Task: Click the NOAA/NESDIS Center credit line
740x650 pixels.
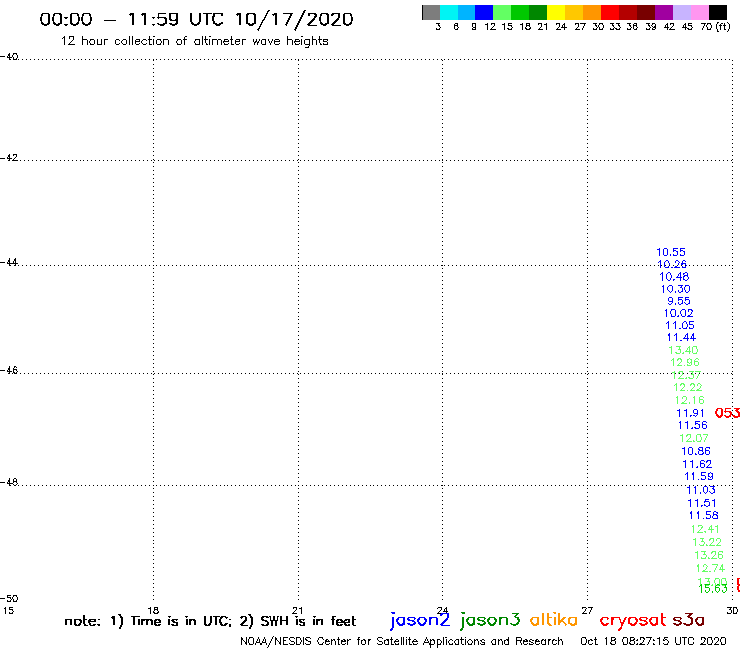Action: (x=402, y=641)
